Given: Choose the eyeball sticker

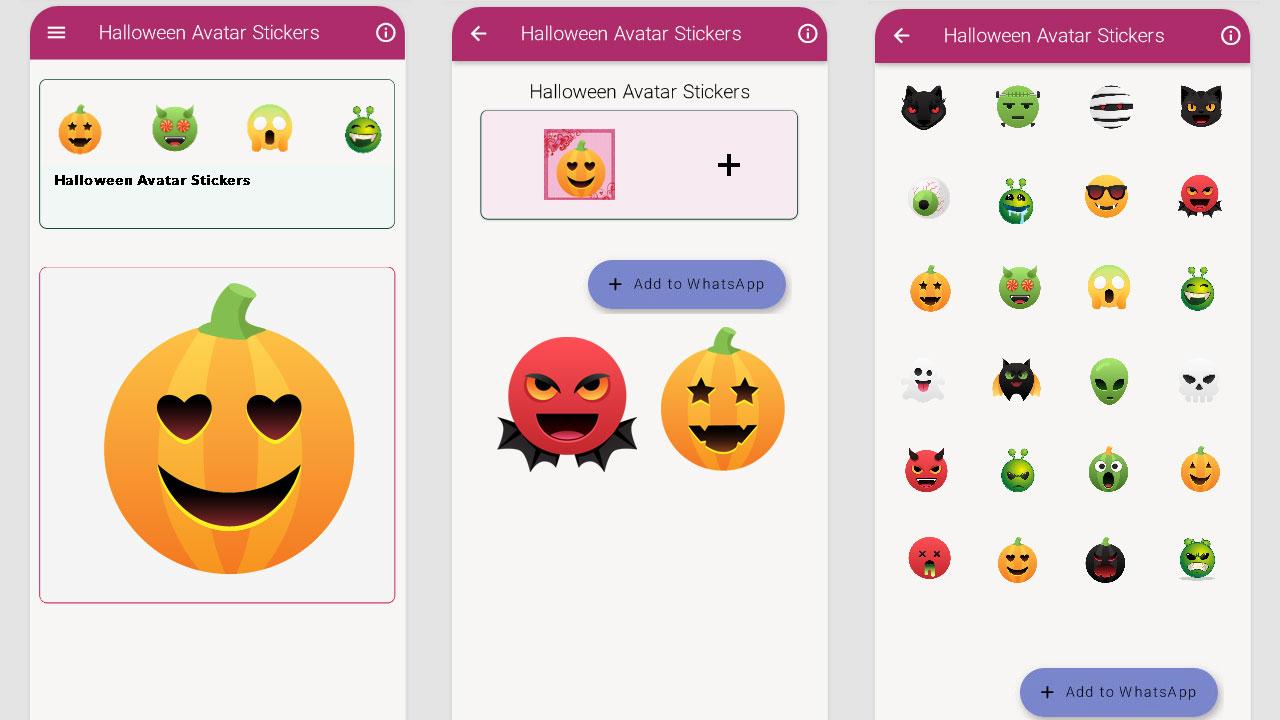Looking at the screenshot, I should pos(929,198).
